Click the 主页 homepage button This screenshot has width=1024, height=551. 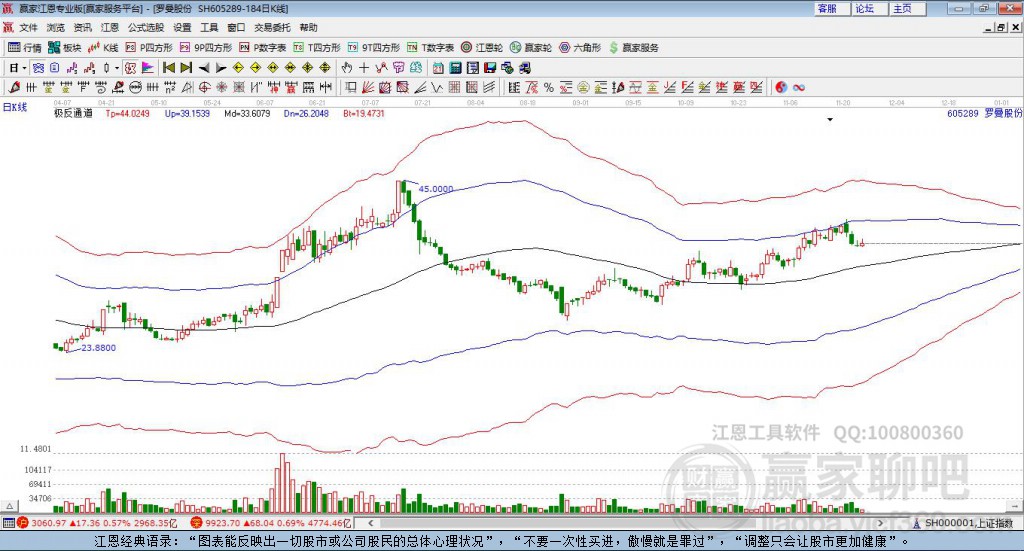pos(908,8)
